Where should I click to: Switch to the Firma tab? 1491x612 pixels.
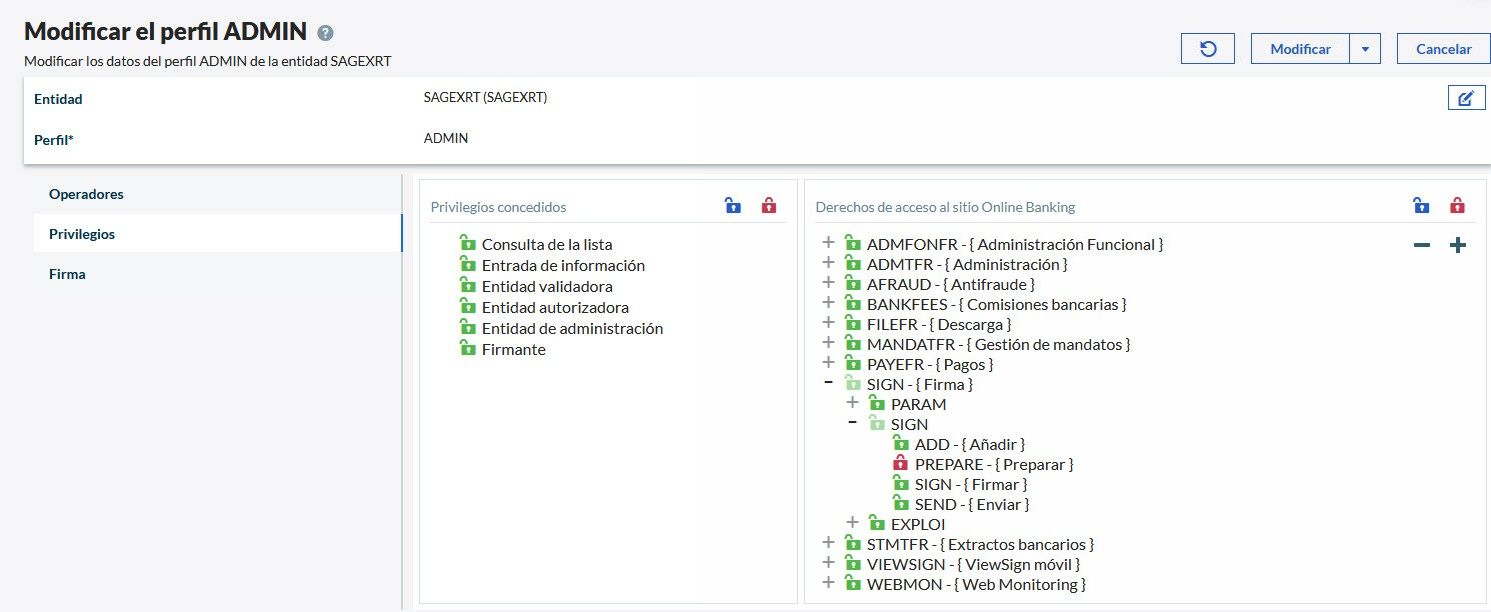click(67, 274)
